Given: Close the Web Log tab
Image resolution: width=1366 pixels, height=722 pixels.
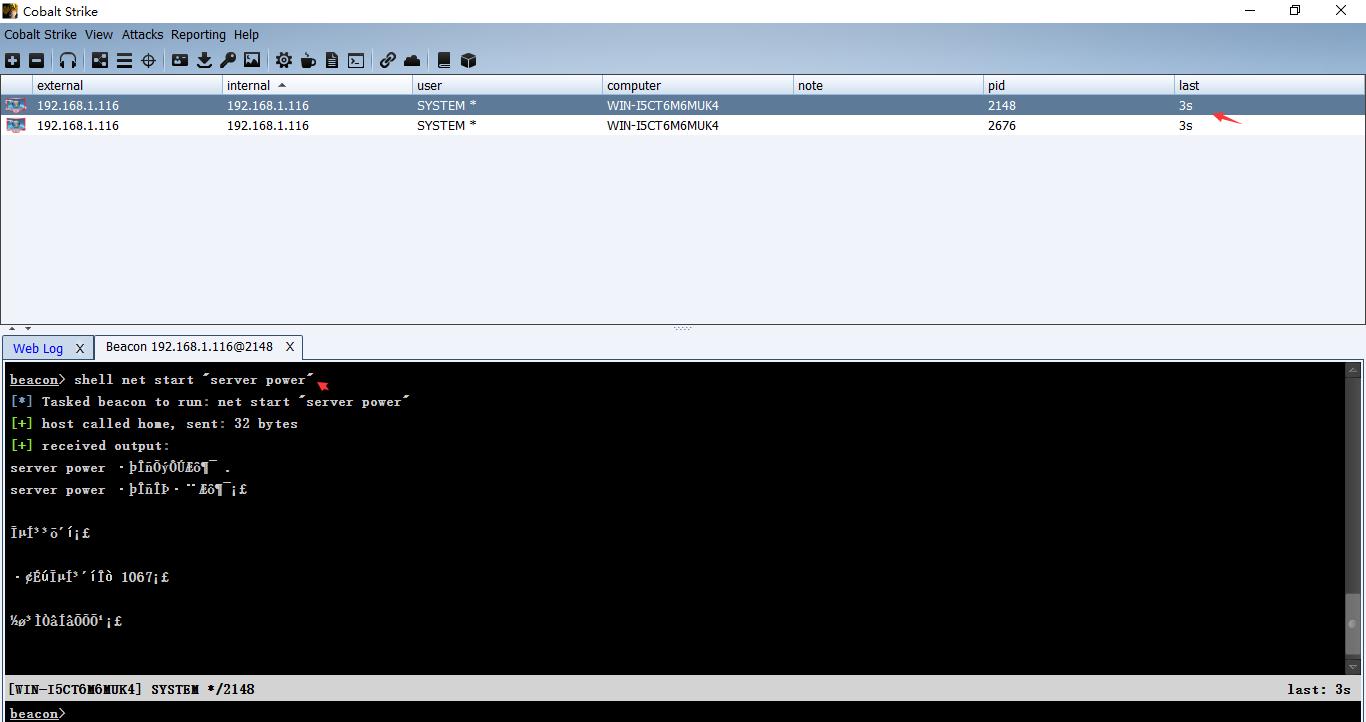Looking at the screenshot, I should [x=81, y=348].
